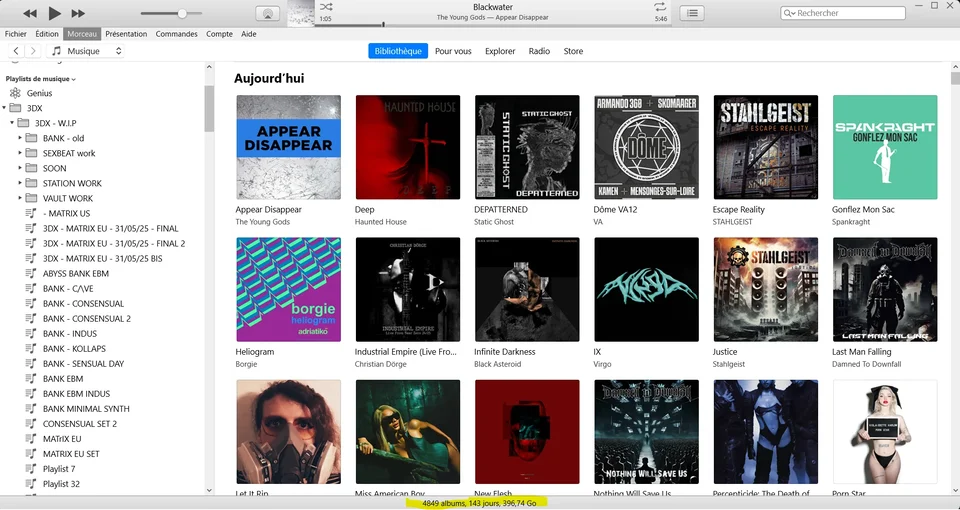Open the Musique media type dropdown
This screenshot has width=960, height=510.
(x=86, y=51)
